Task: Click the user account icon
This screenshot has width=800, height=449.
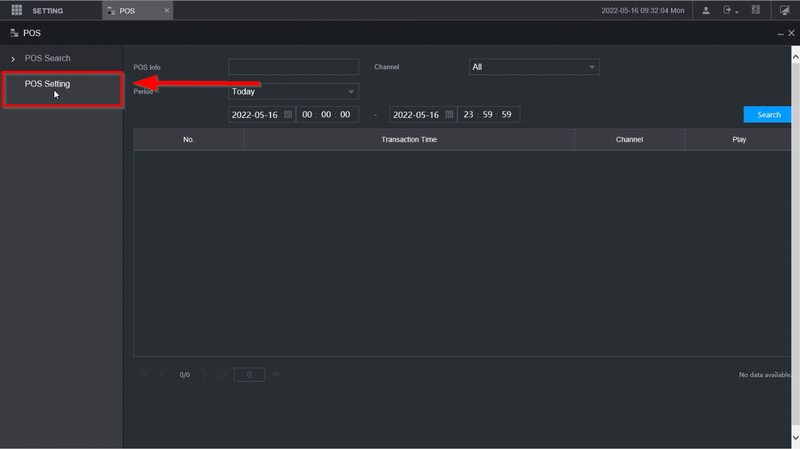Action: [x=706, y=10]
